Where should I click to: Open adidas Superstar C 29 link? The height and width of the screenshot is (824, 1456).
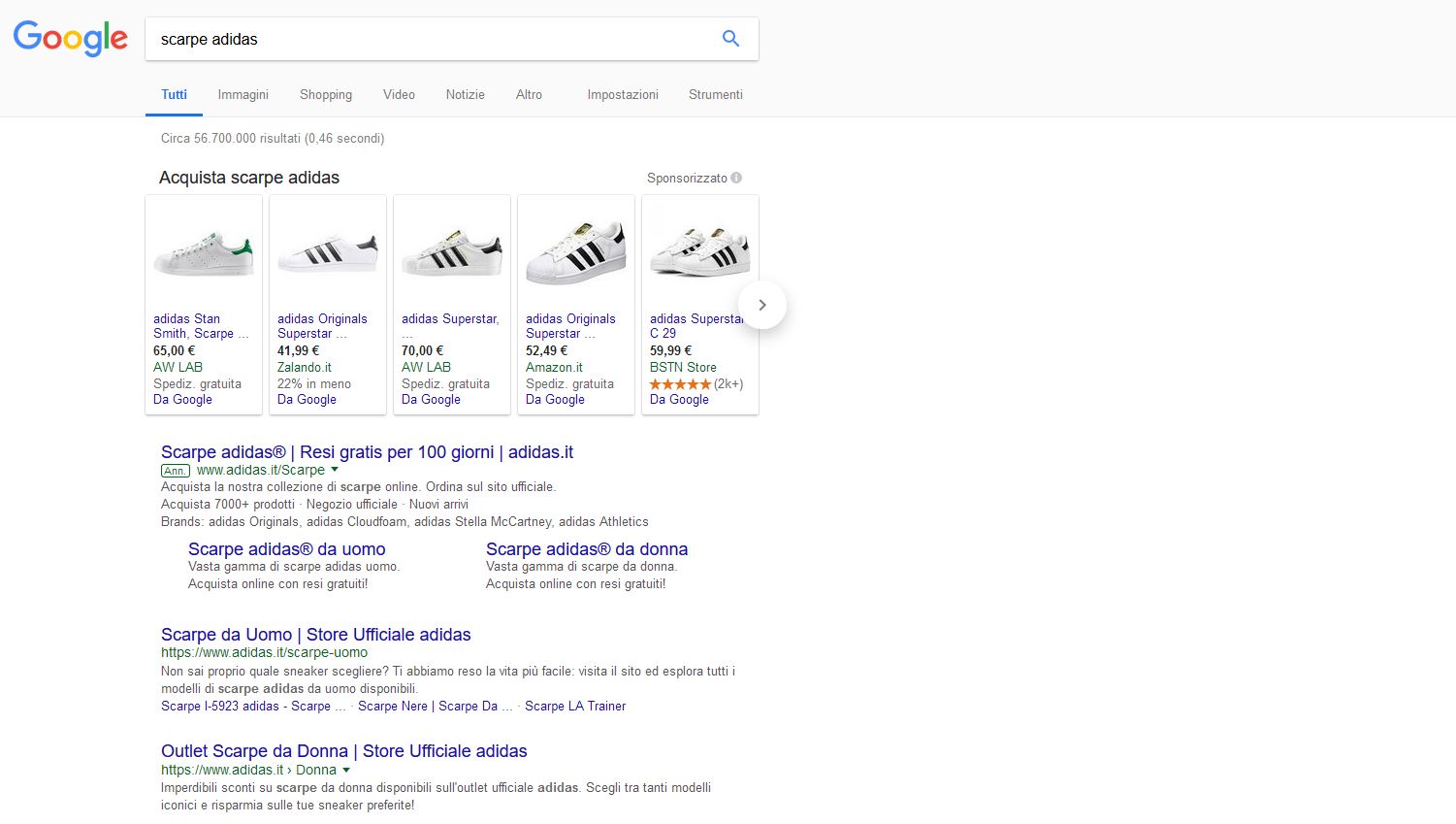tap(696, 326)
